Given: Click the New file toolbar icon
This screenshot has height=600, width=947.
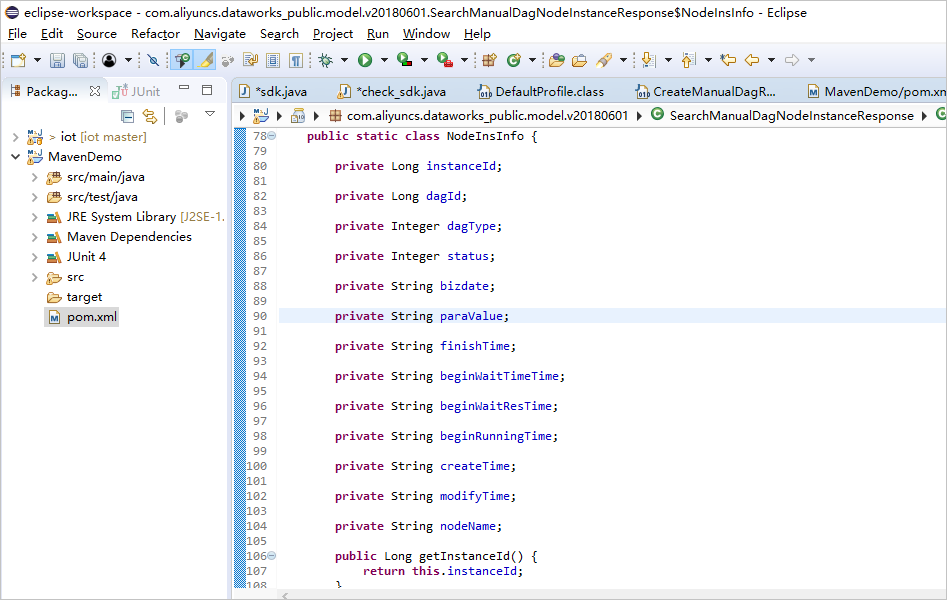Looking at the screenshot, I should pyautogui.click(x=18, y=60).
